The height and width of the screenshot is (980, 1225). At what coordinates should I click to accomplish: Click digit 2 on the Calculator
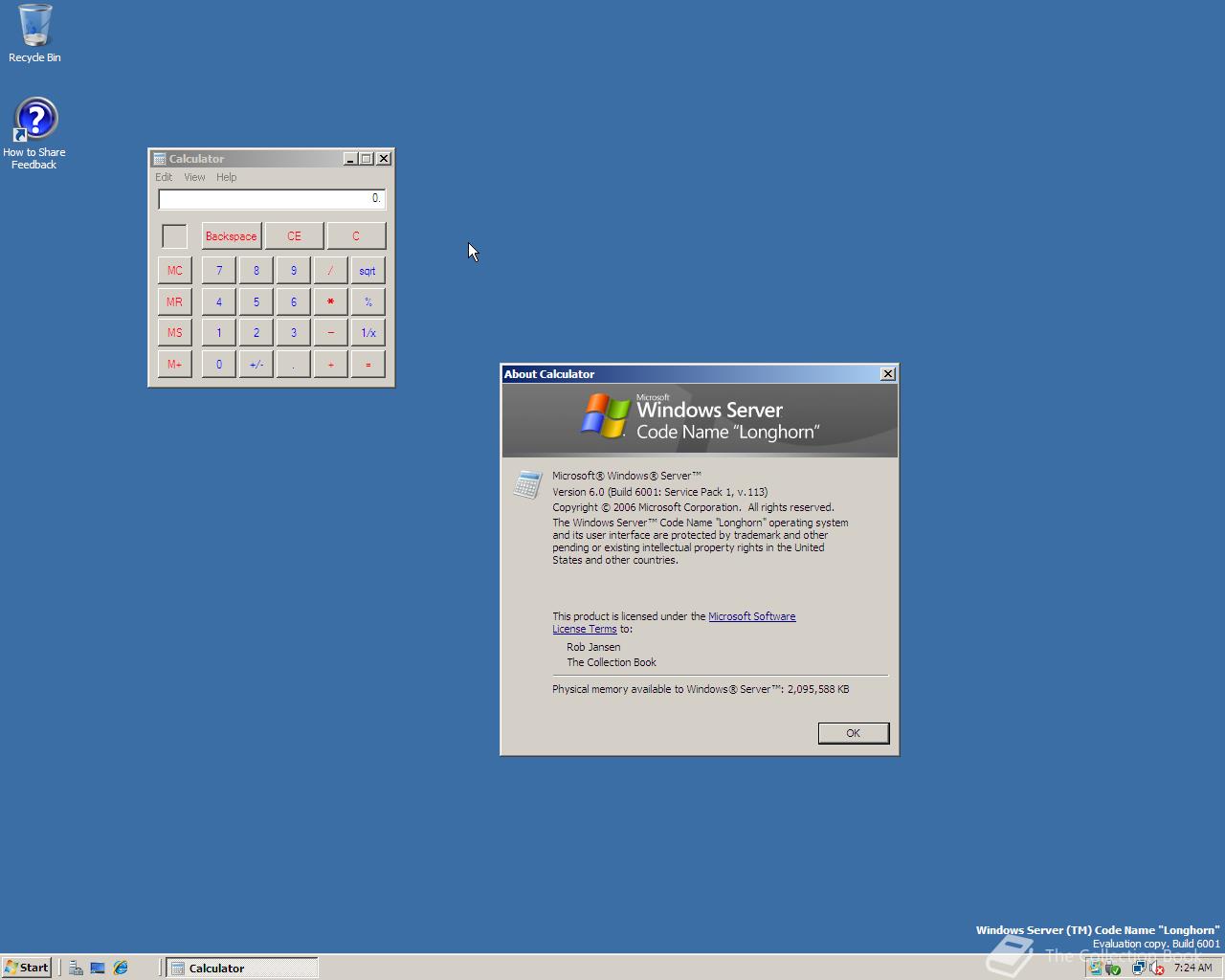256,333
